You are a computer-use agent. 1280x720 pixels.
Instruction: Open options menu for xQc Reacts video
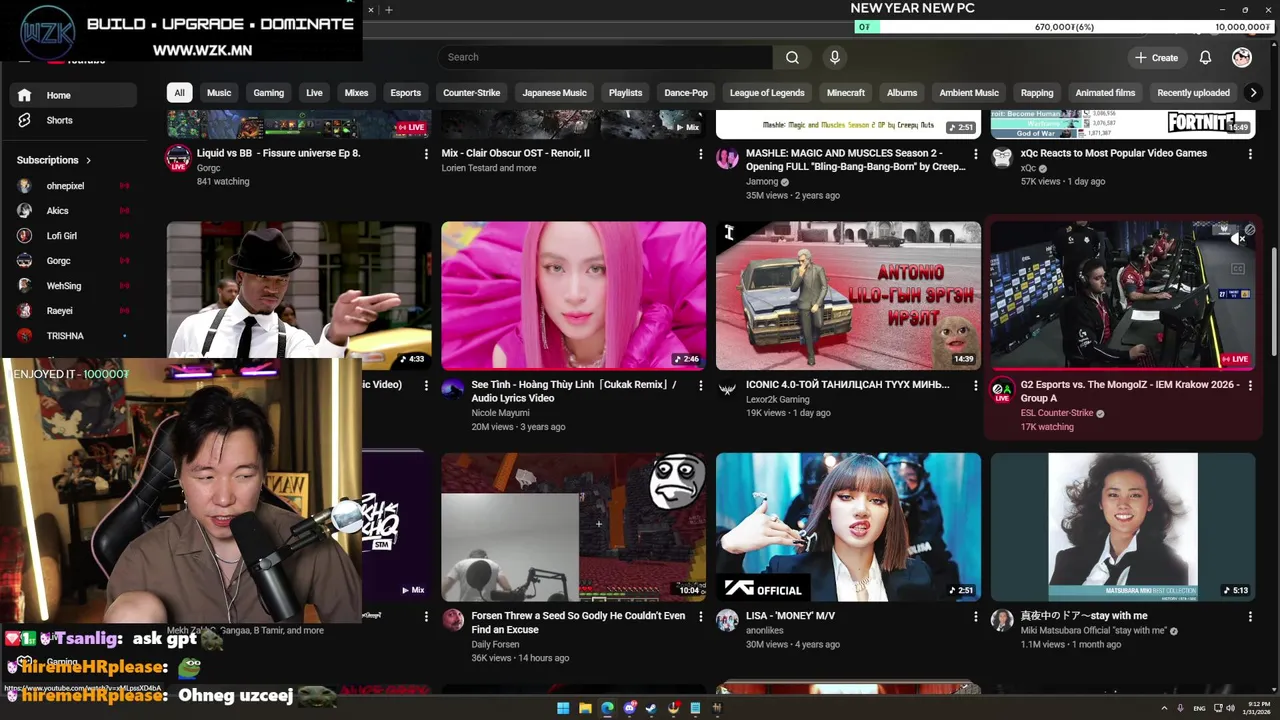[x=1249, y=154]
